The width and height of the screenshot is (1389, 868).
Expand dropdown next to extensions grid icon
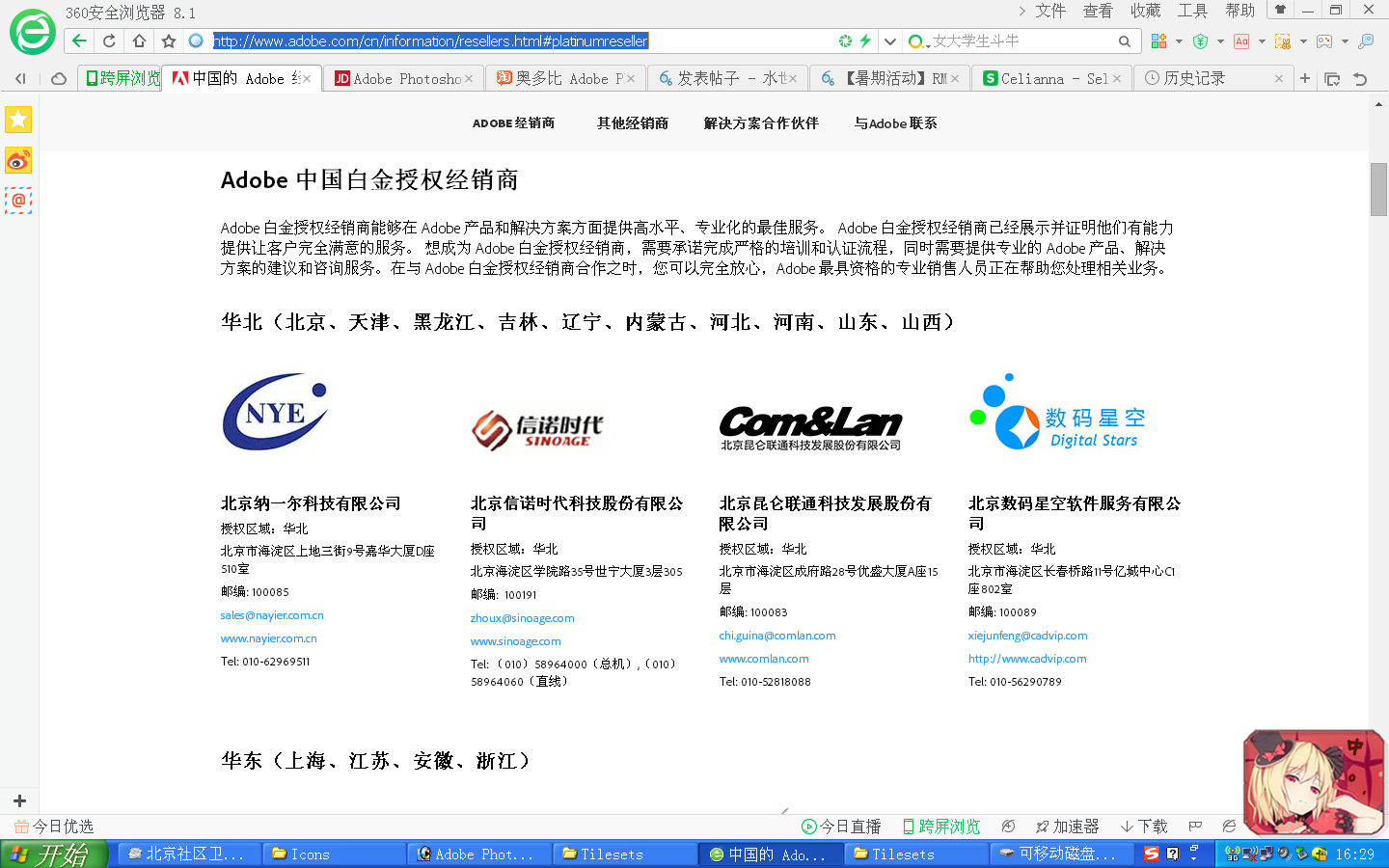click(1179, 41)
